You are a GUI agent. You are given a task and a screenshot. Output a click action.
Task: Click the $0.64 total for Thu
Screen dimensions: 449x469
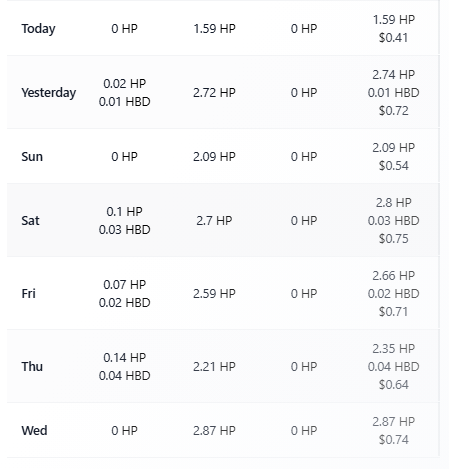point(393,385)
